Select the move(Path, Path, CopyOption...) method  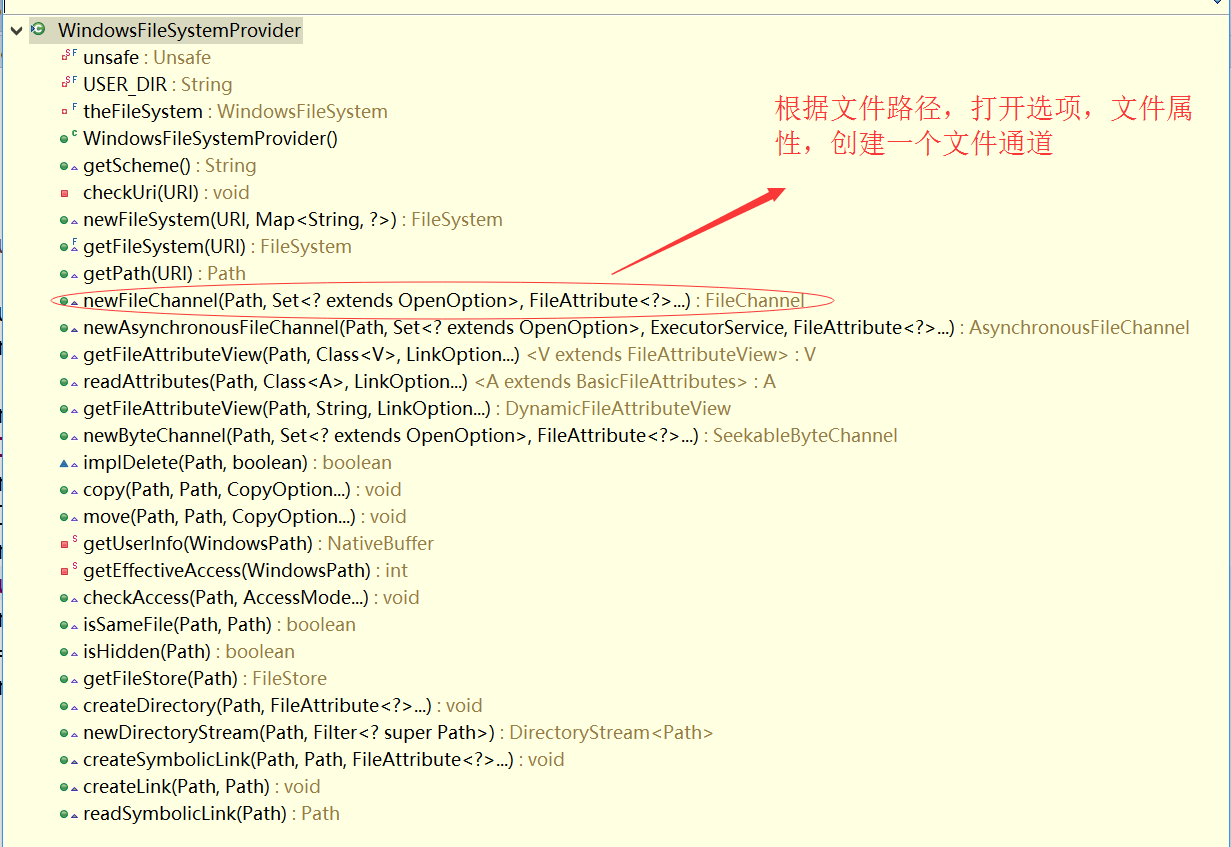(245, 517)
